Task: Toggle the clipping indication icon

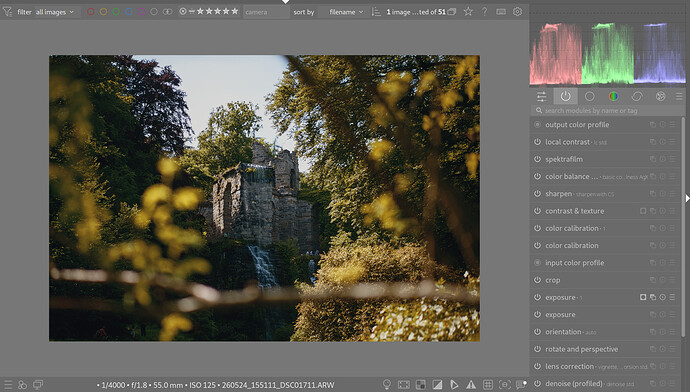Action: tap(437, 385)
